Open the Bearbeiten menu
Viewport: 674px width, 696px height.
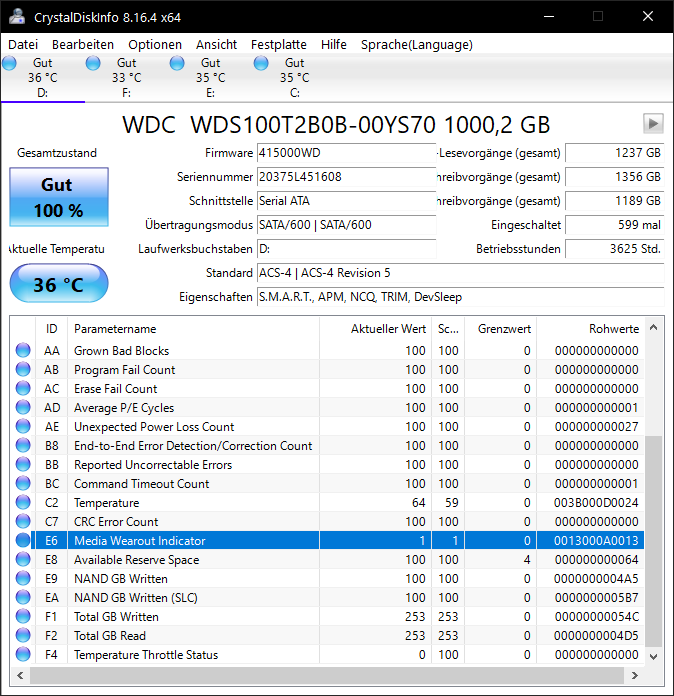[x=83, y=44]
